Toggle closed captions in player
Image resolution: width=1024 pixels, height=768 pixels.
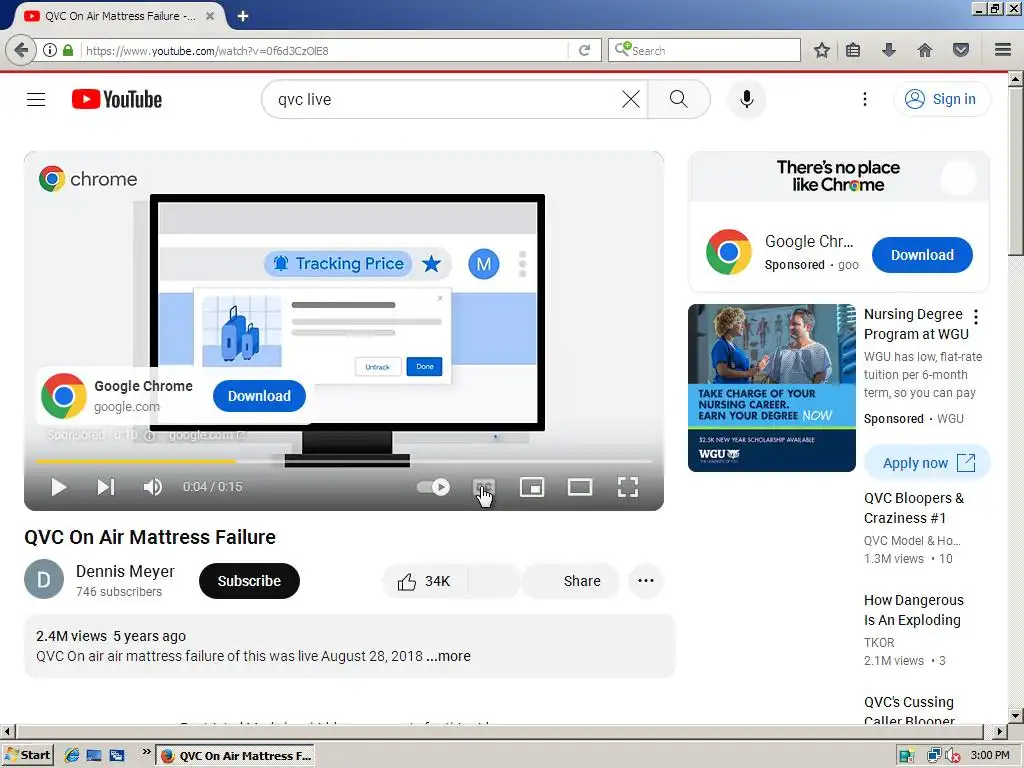(484, 487)
